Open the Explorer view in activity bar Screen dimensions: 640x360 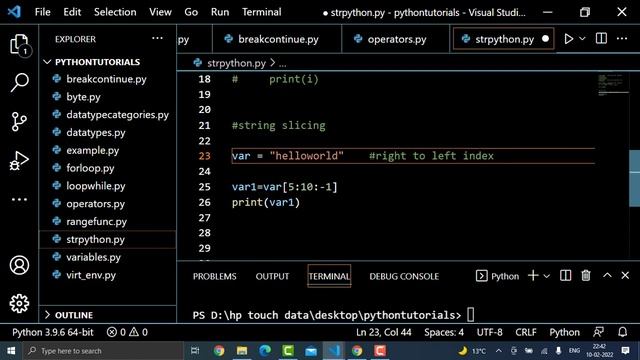pyautogui.click(x=19, y=44)
